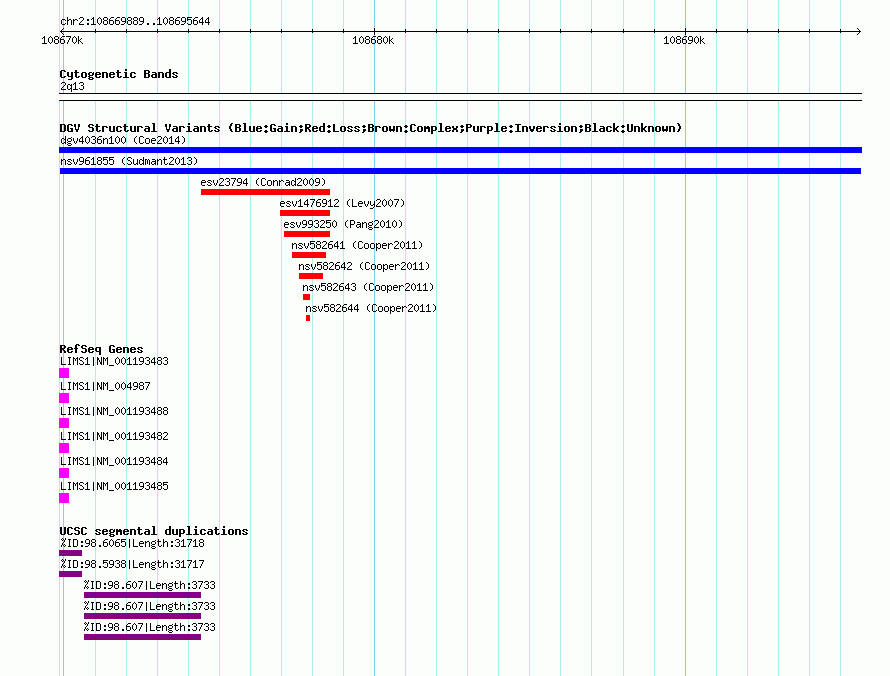Open the nsv582641 (Cooper2011) label
Viewport: 890px width, 676px height.
point(357,245)
